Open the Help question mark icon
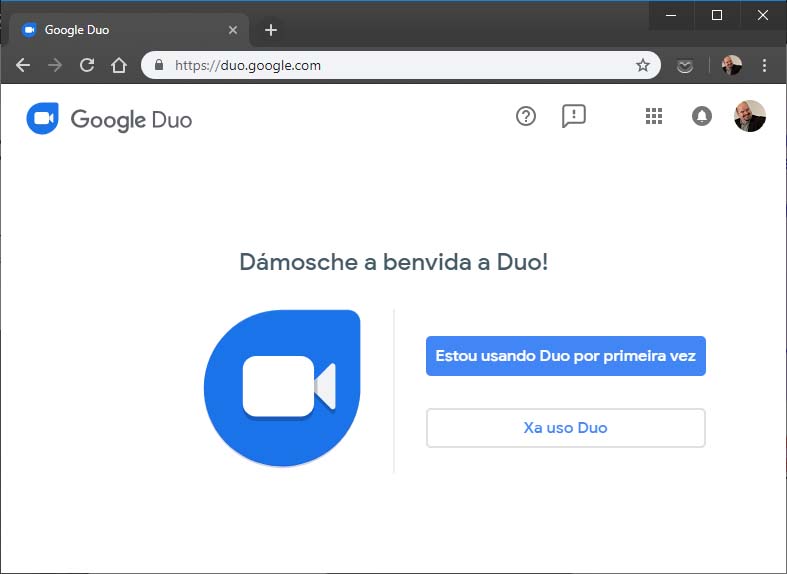787x574 pixels. click(526, 116)
